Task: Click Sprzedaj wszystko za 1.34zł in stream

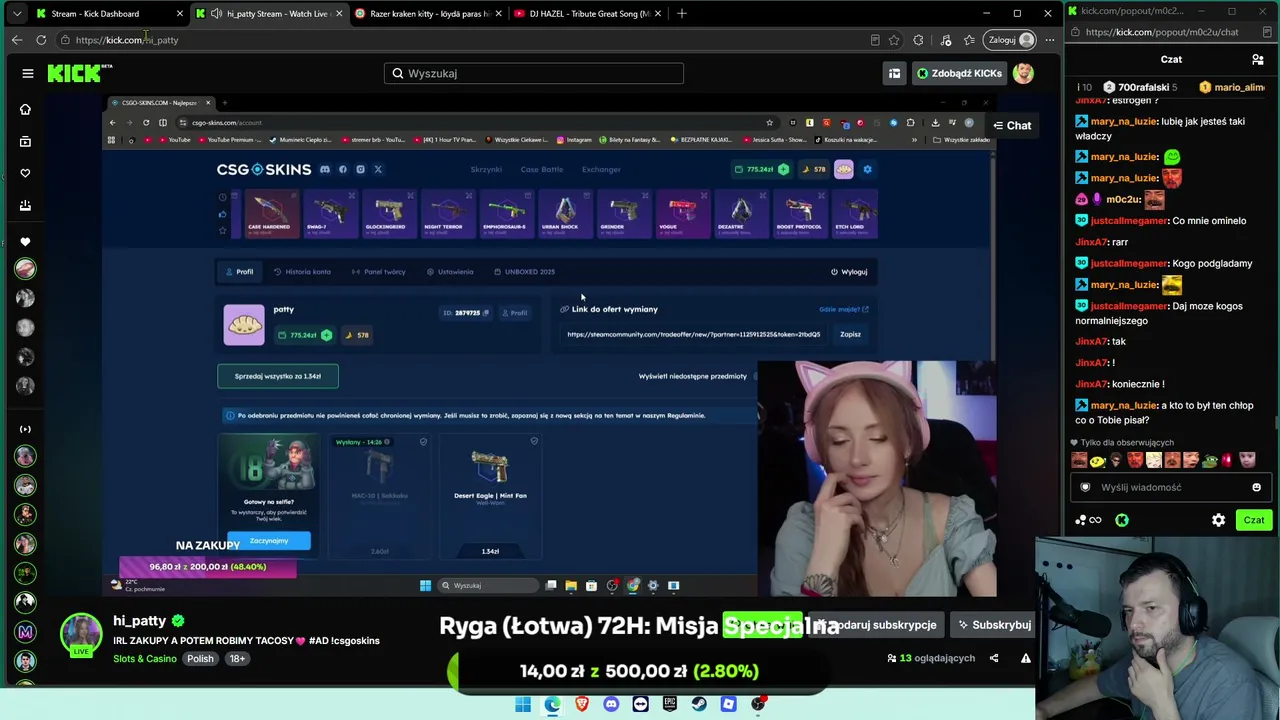Action: coord(278,376)
